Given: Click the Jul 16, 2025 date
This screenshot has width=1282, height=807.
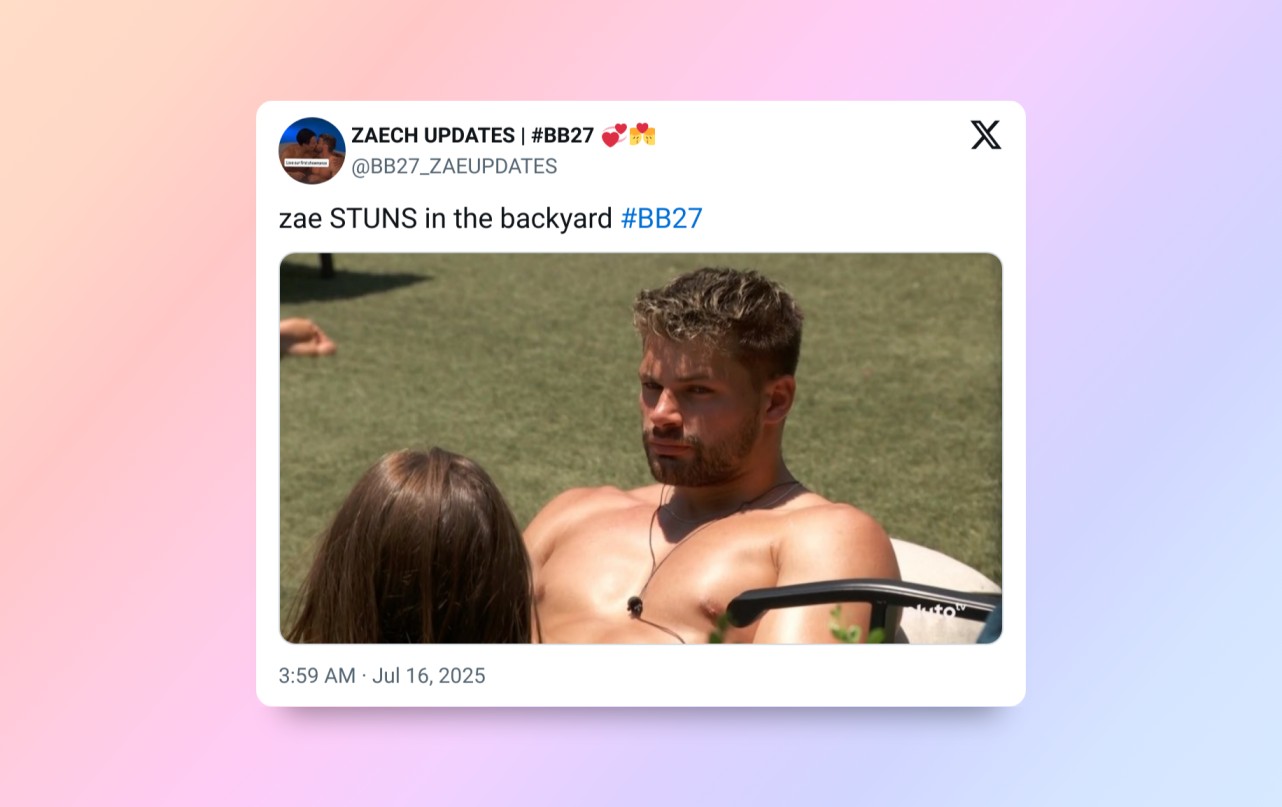Looking at the screenshot, I should [428, 675].
